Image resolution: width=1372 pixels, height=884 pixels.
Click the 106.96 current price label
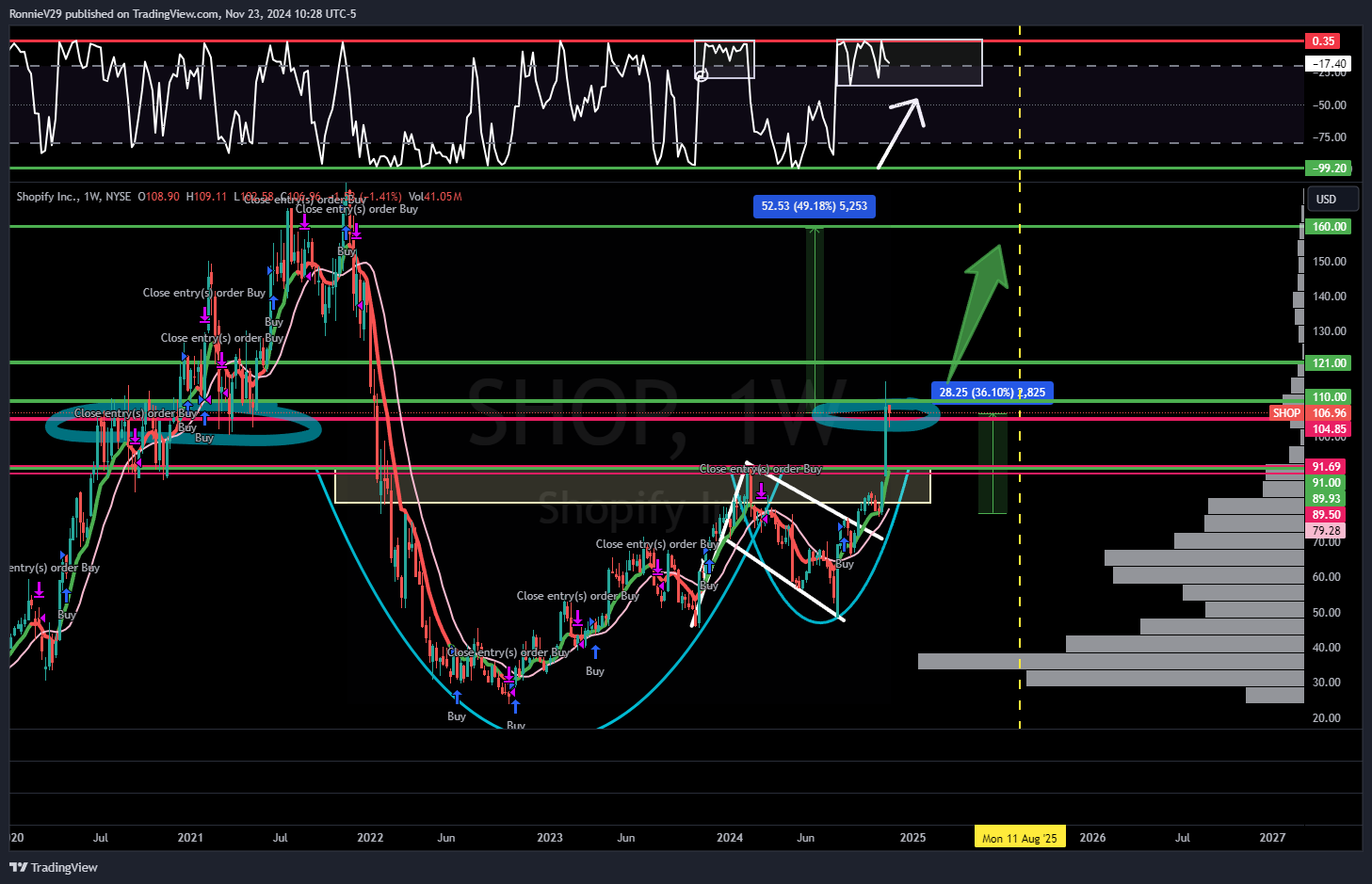[1329, 413]
